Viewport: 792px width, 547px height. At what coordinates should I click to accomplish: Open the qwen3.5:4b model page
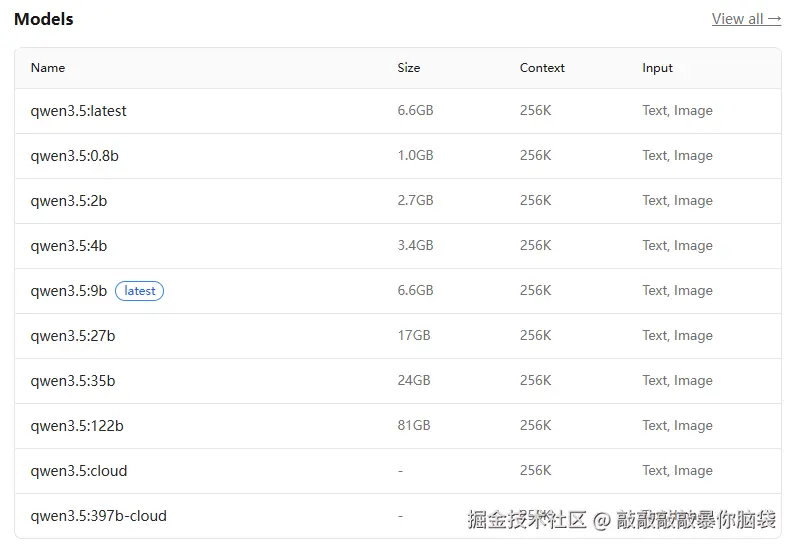coord(69,246)
